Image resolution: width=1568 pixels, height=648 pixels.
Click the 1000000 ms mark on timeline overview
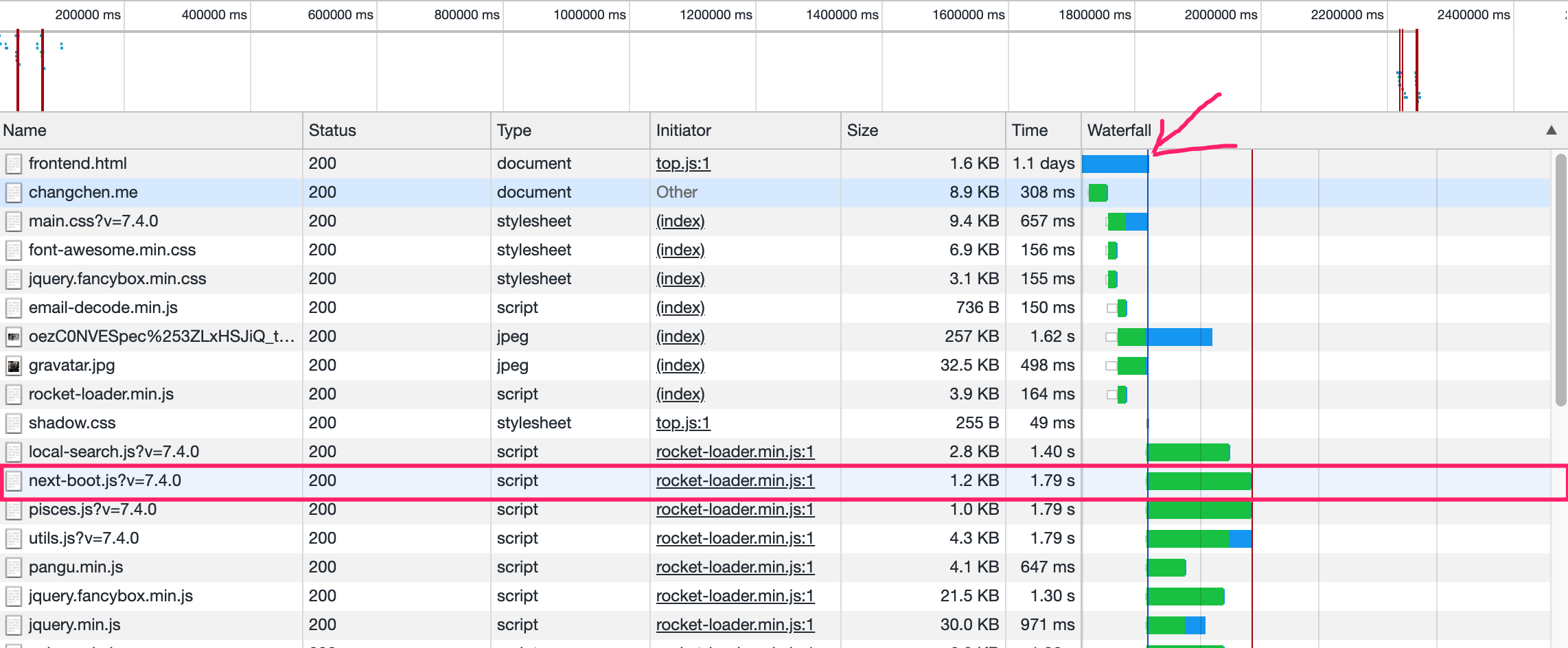tap(589, 15)
